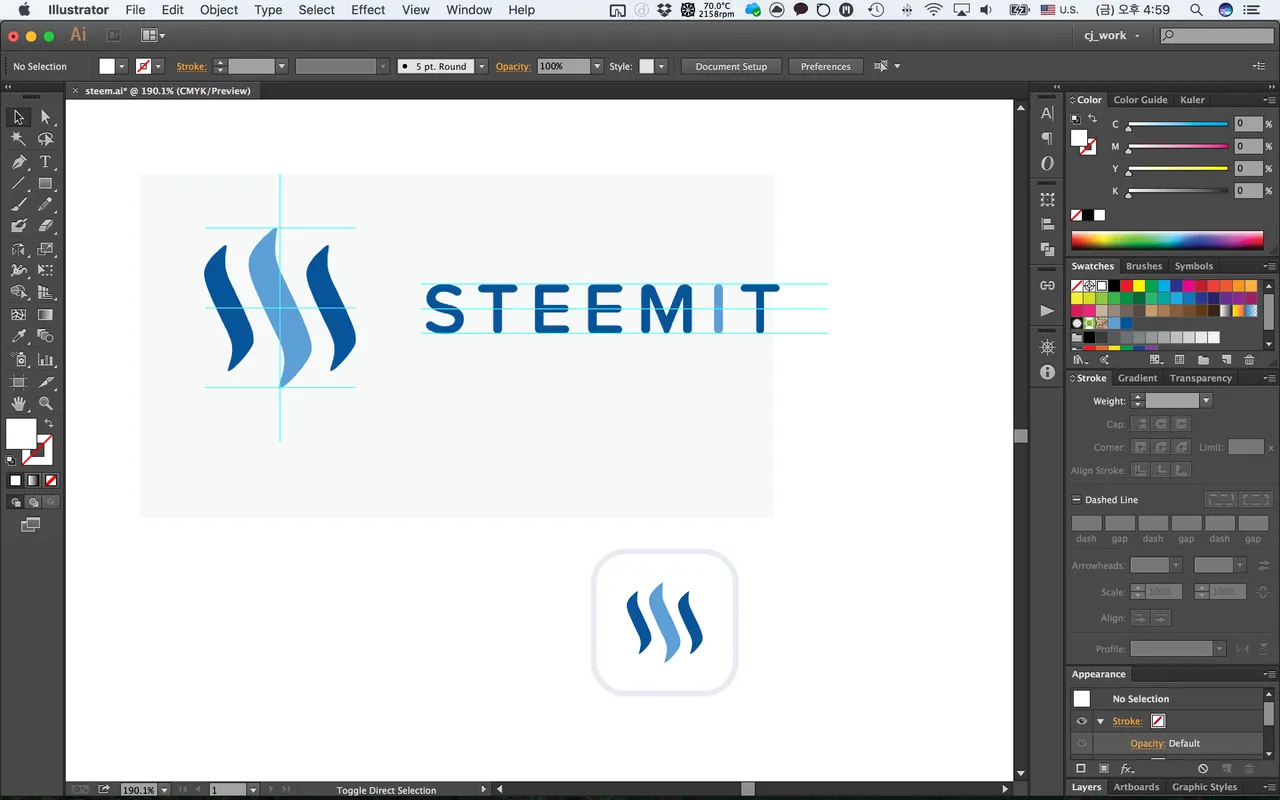The height and width of the screenshot is (800, 1280).
Task: Open the Style dropdown in control bar
Action: [661, 66]
